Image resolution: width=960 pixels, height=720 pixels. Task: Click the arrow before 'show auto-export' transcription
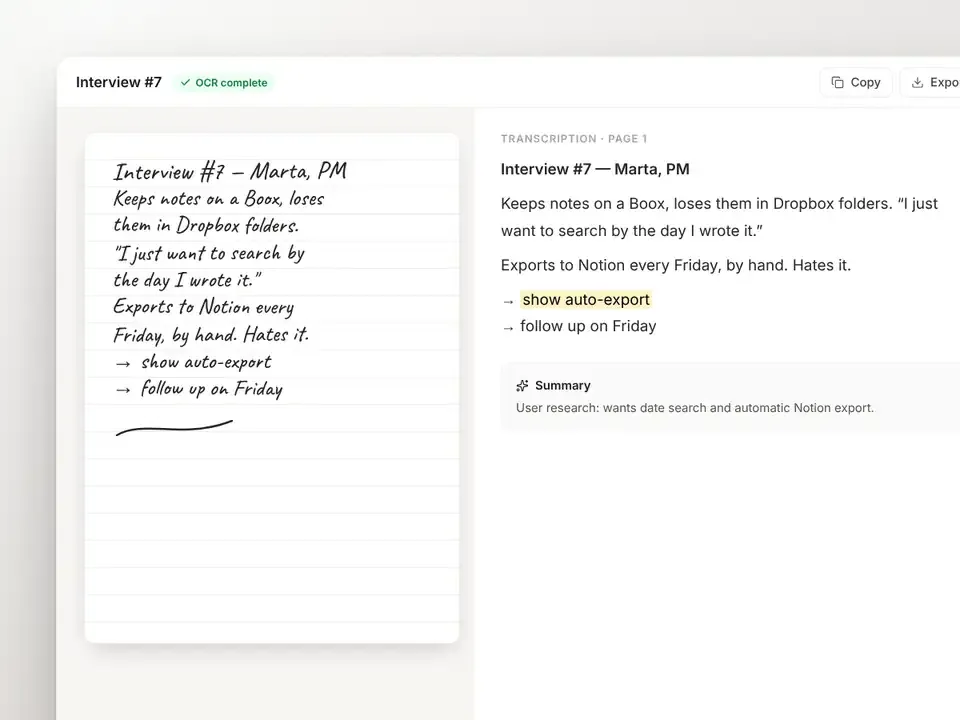[x=508, y=302]
